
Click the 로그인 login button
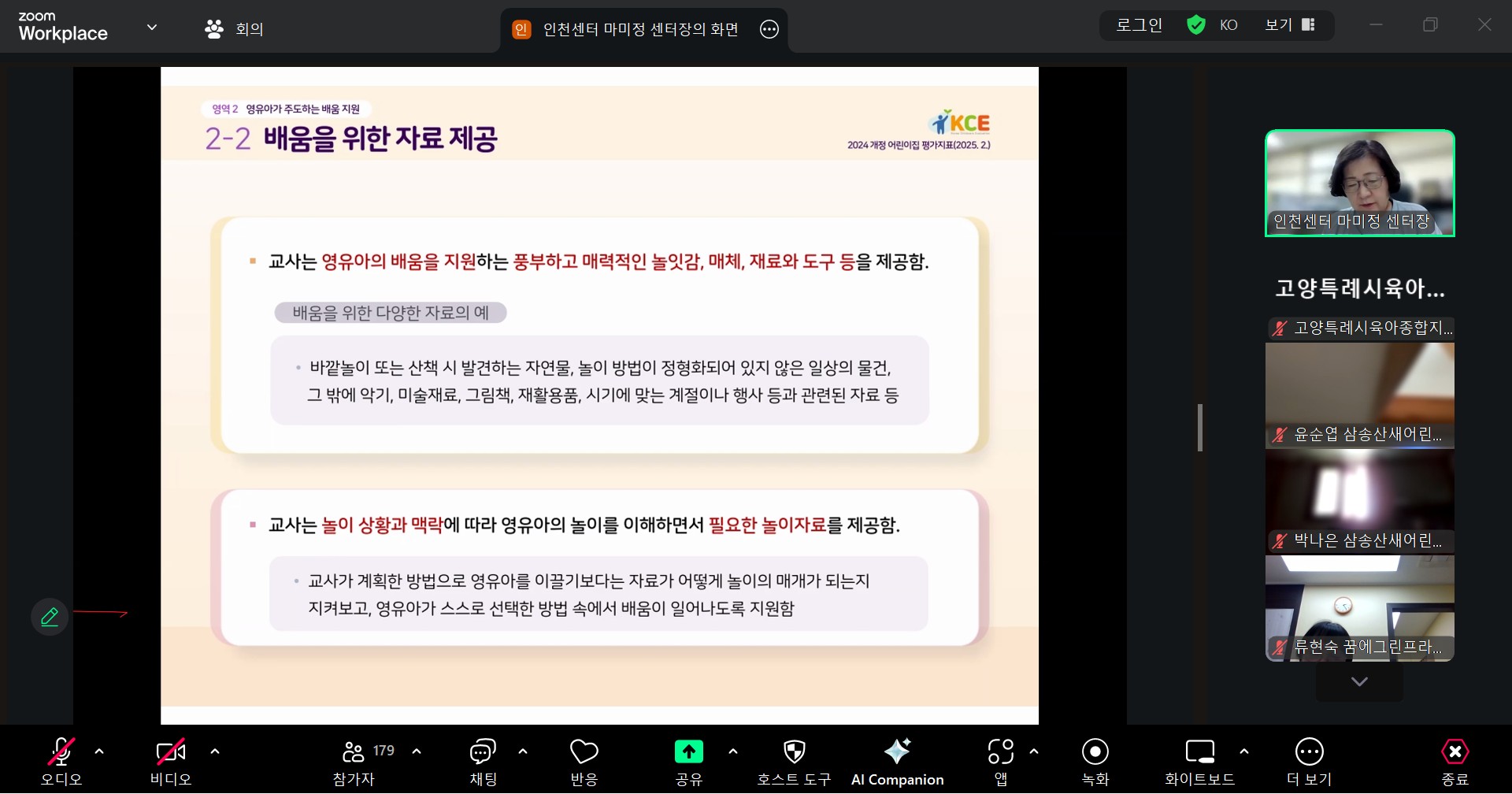[1139, 25]
